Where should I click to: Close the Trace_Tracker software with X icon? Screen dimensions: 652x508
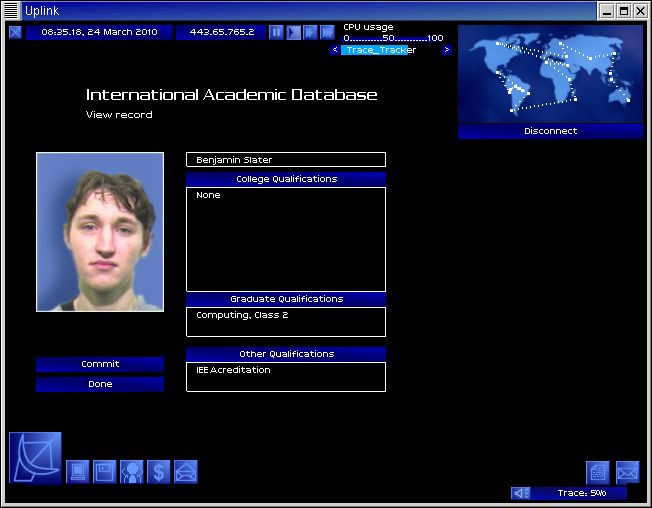pyautogui.click(x=15, y=32)
